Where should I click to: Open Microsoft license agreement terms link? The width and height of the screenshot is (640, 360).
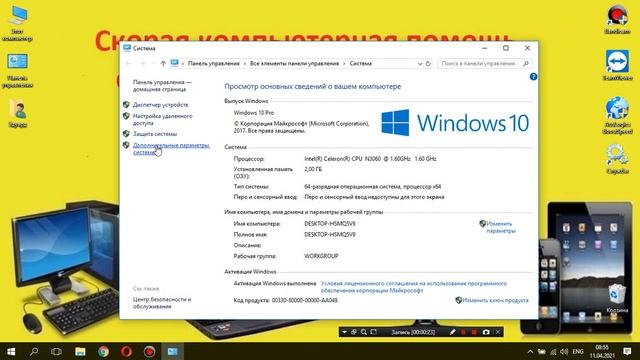click(413, 287)
